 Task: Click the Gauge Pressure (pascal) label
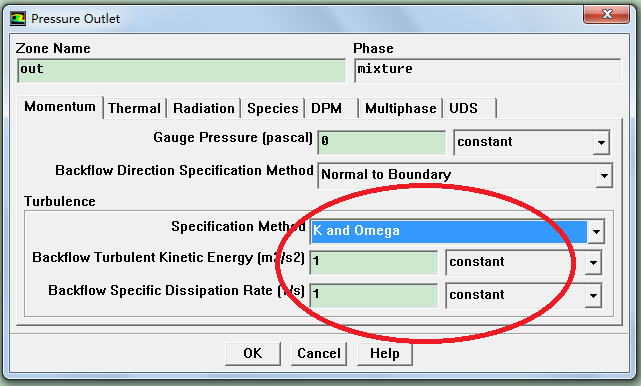tap(233, 138)
